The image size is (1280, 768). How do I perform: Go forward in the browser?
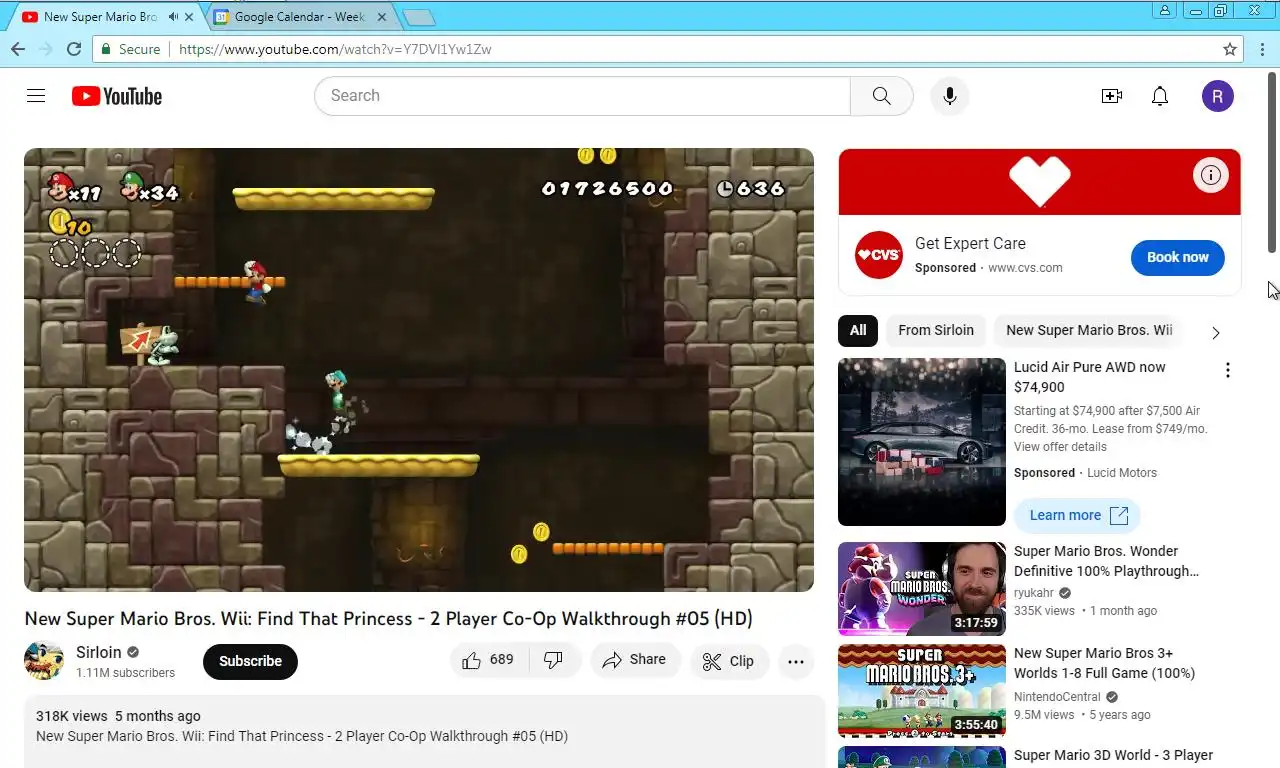45,49
